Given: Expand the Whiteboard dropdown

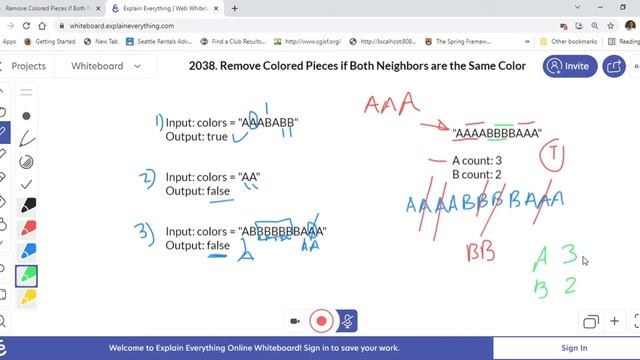Looking at the screenshot, I should [106, 66].
